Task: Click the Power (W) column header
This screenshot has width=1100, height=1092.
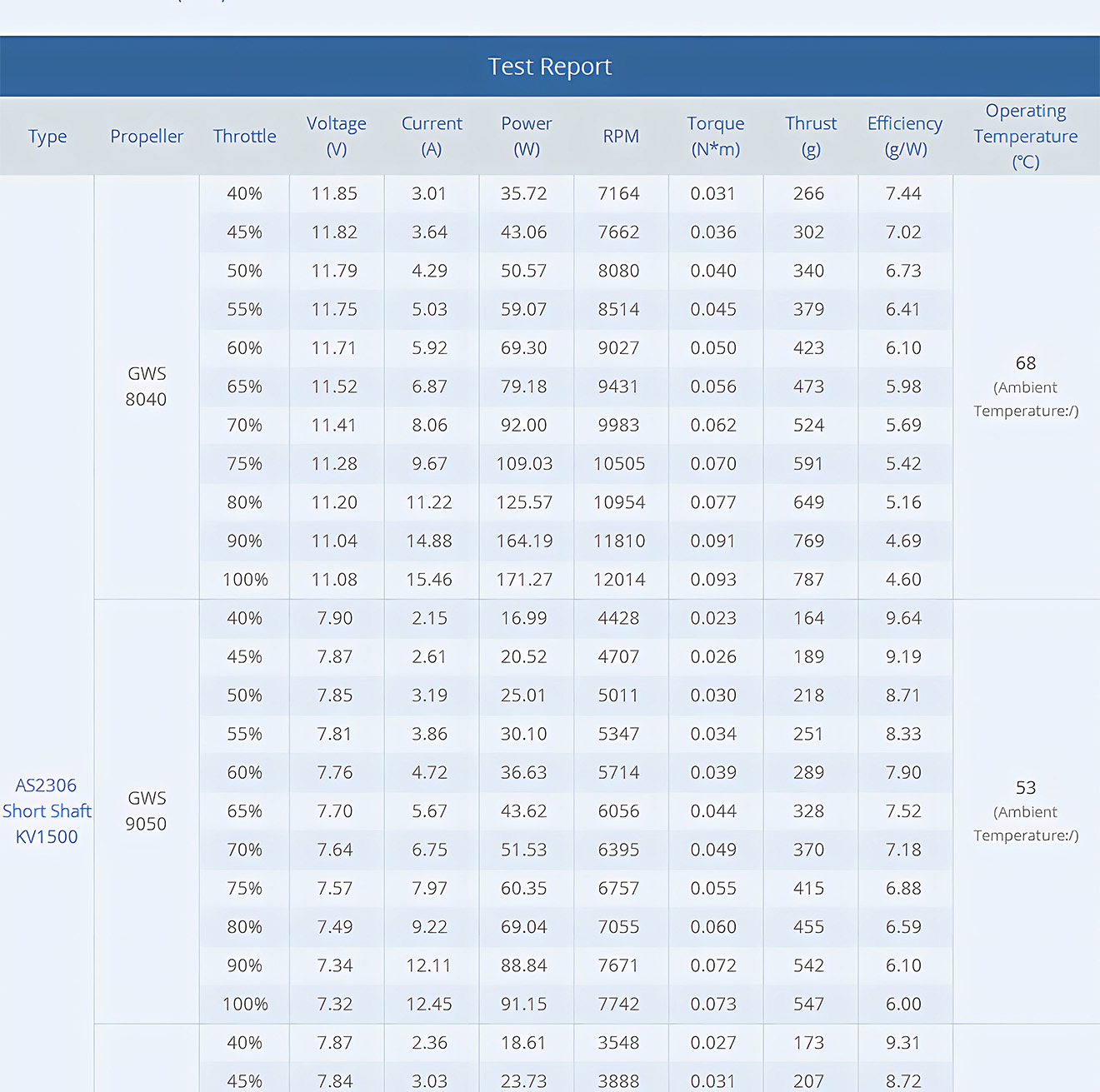Action: [526, 137]
